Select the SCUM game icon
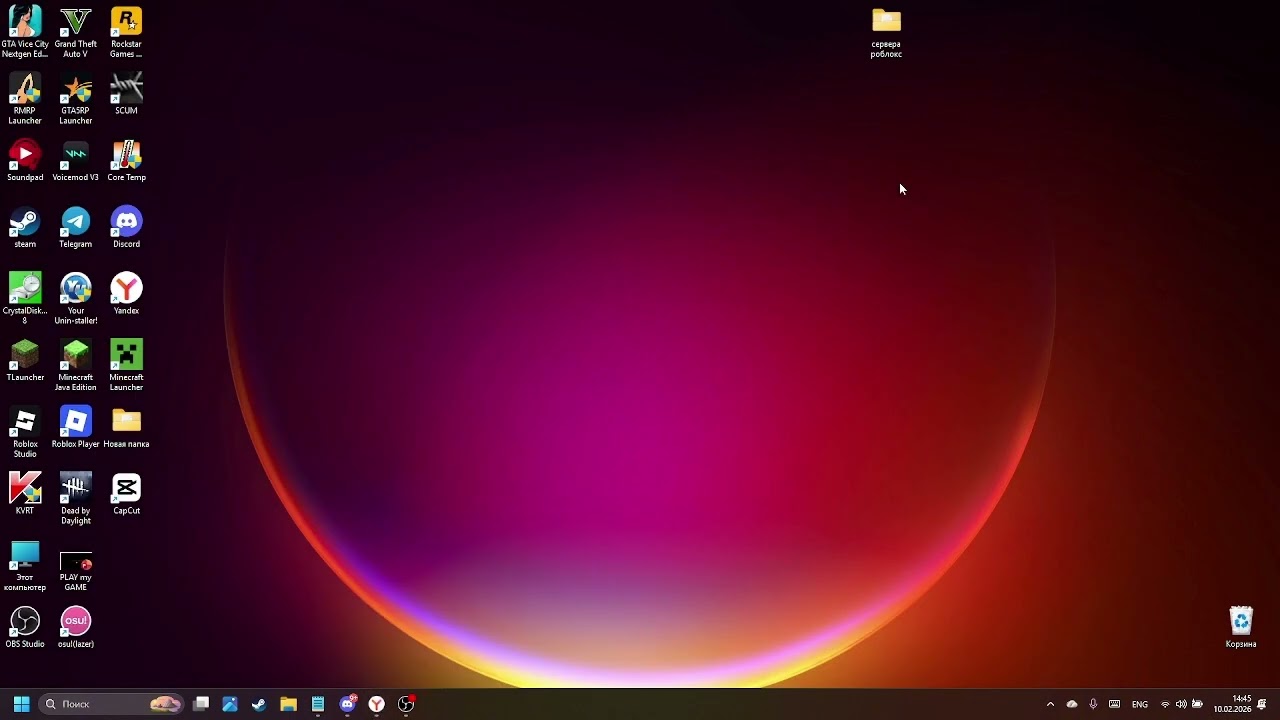The height and width of the screenshot is (720, 1280). (126, 94)
